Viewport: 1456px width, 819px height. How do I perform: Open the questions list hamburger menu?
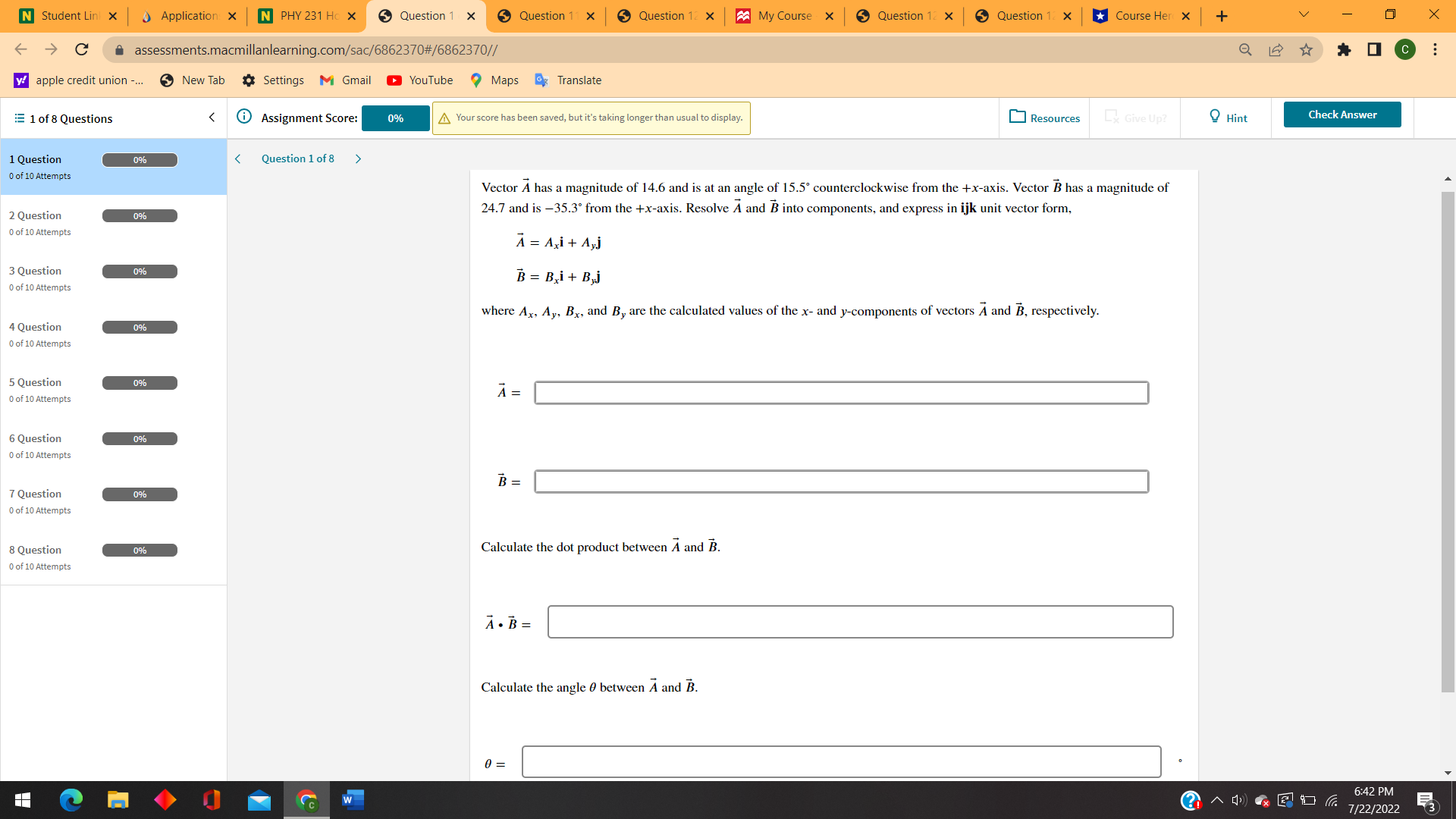[17, 118]
